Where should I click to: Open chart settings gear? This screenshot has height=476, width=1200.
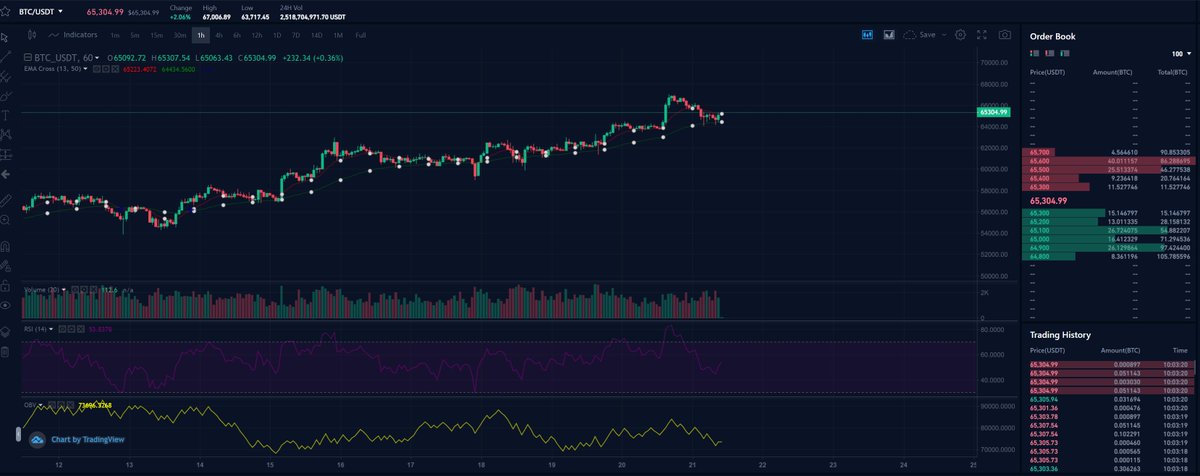[x=960, y=34]
